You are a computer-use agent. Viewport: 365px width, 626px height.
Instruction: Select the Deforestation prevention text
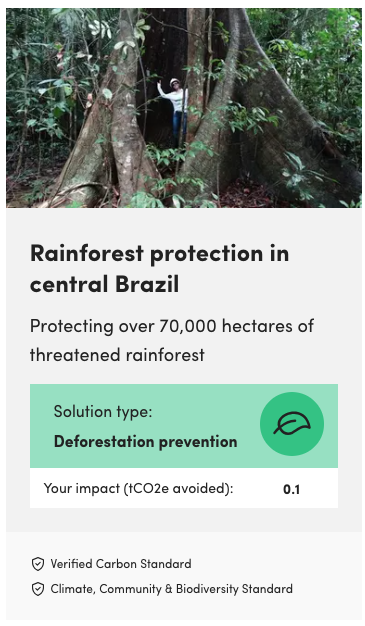point(145,442)
